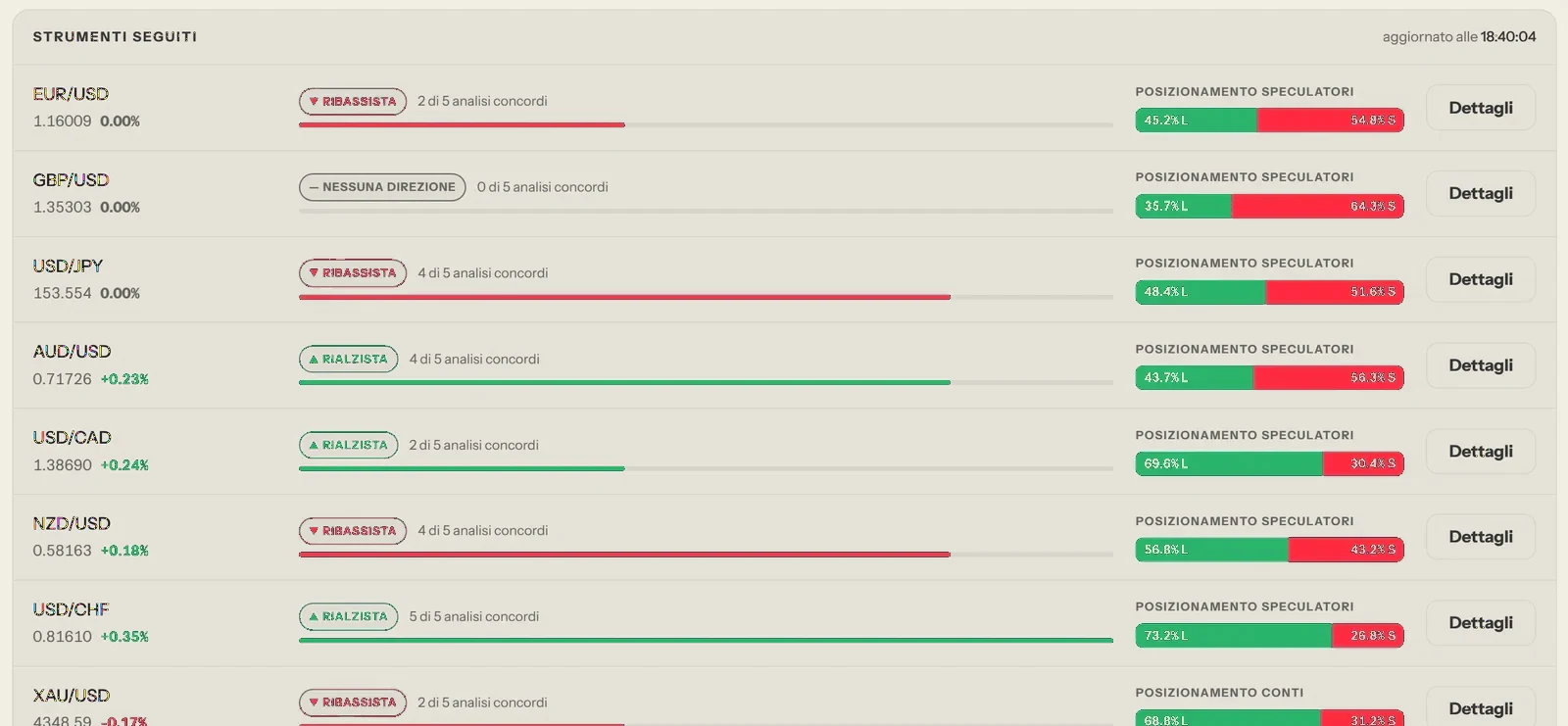Image resolution: width=1568 pixels, height=726 pixels.
Task: Select the EUR/USD instrument name
Action: (x=71, y=94)
